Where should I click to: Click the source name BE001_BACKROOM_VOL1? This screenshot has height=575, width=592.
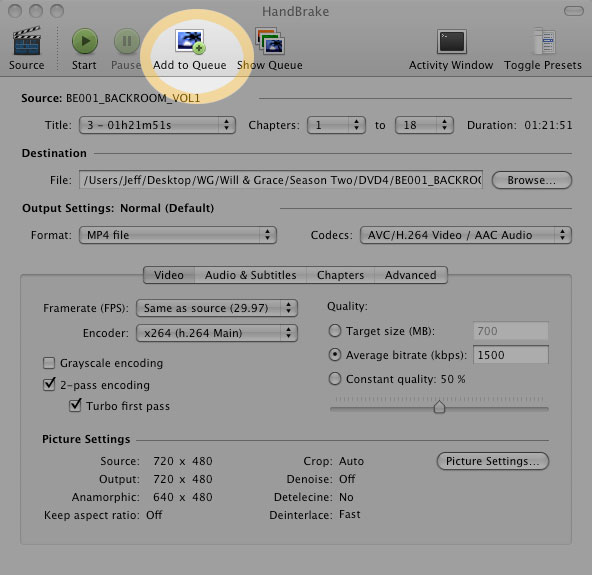[x=133, y=98]
